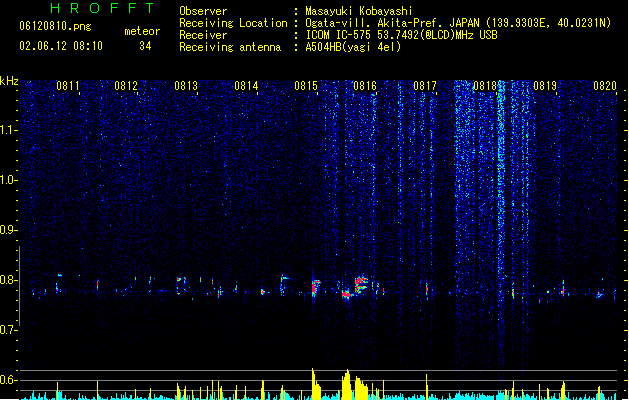Image resolution: width=629 pixels, height=400 pixels.
Task: Click the 0.8 kHz axis label
Action: point(8,280)
